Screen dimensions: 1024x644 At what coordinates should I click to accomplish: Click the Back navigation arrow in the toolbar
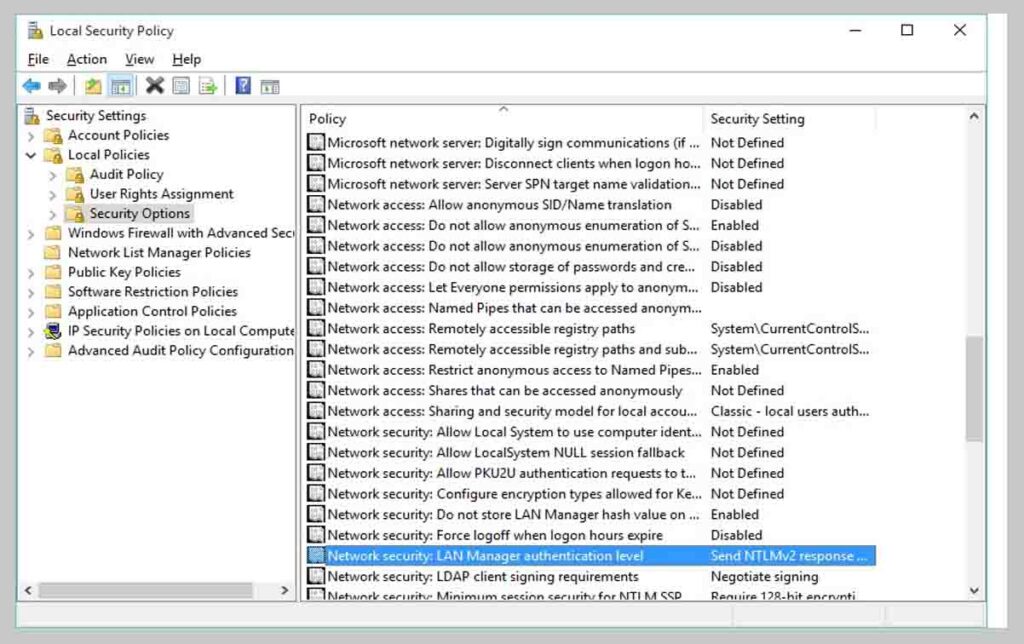(x=31, y=85)
